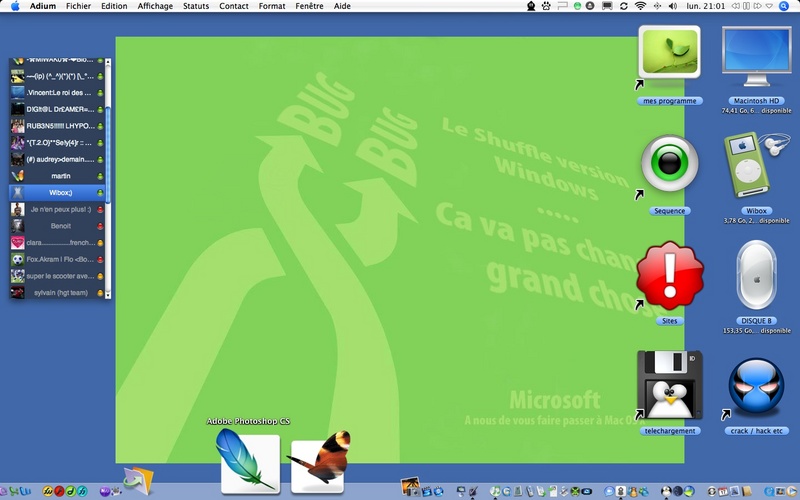Click the Adium contact list scrollbar thumb
The height and width of the screenshot is (500, 800).
coord(108,153)
